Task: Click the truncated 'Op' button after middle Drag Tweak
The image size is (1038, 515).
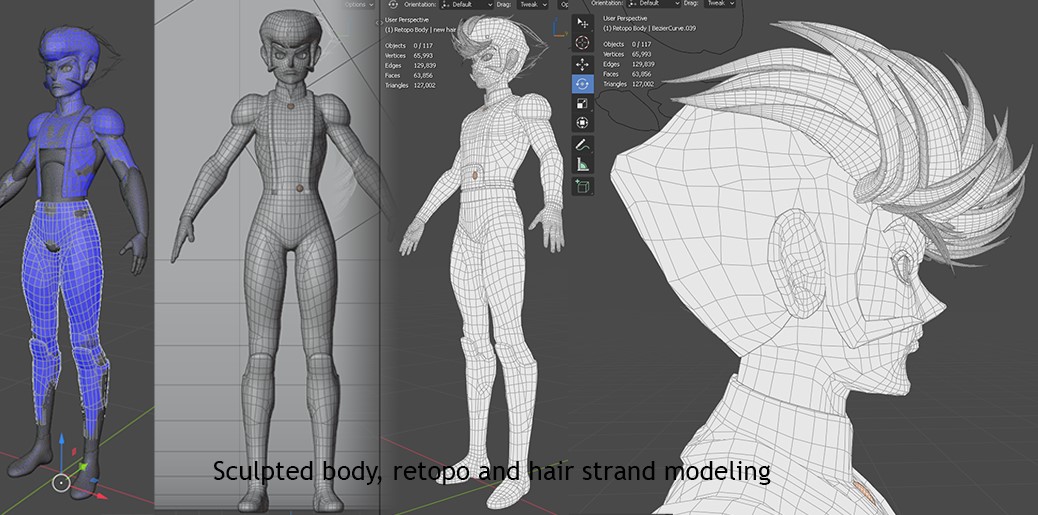Action: pyautogui.click(x=566, y=4)
